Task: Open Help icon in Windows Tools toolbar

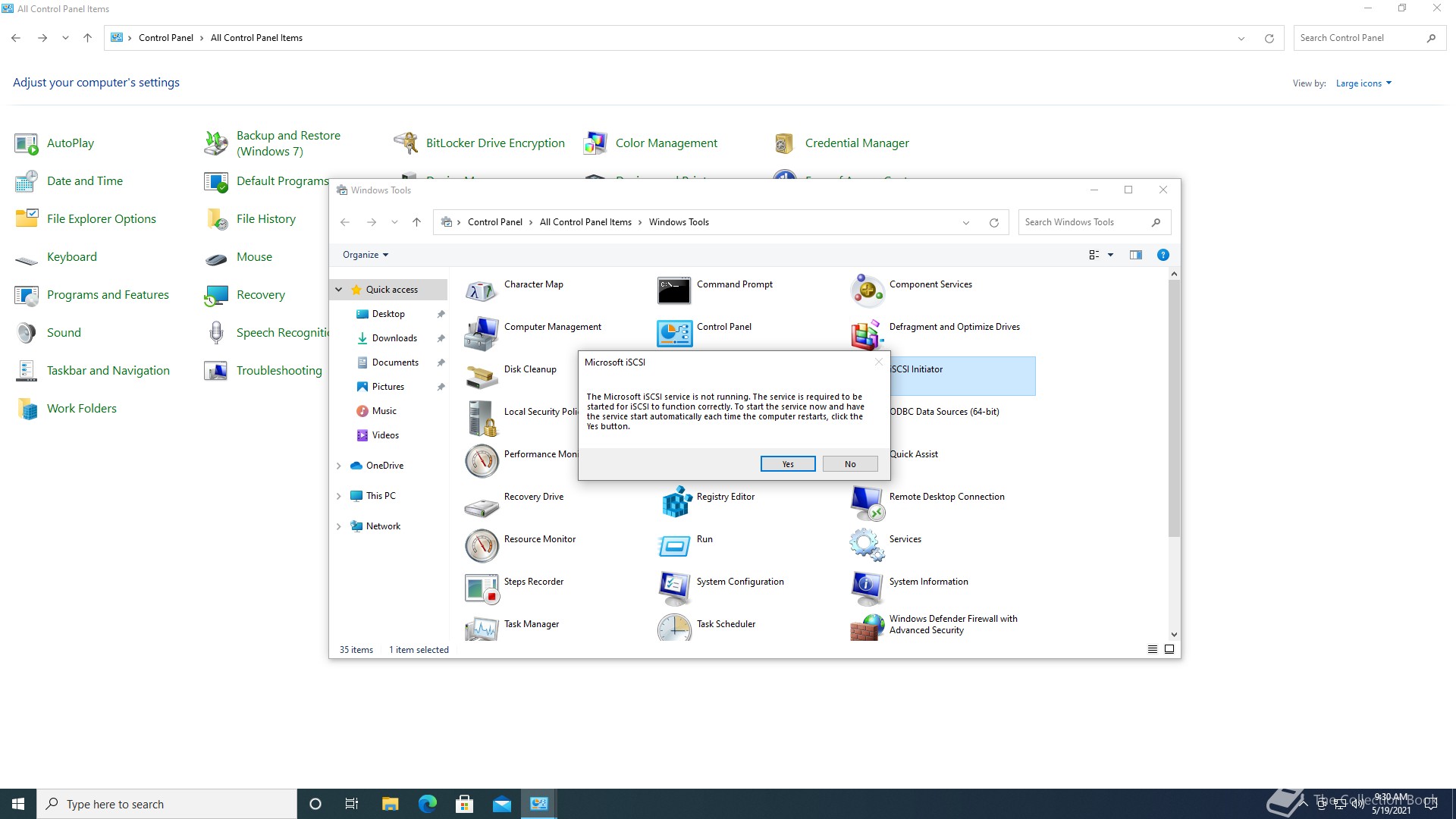Action: coord(1163,255)
